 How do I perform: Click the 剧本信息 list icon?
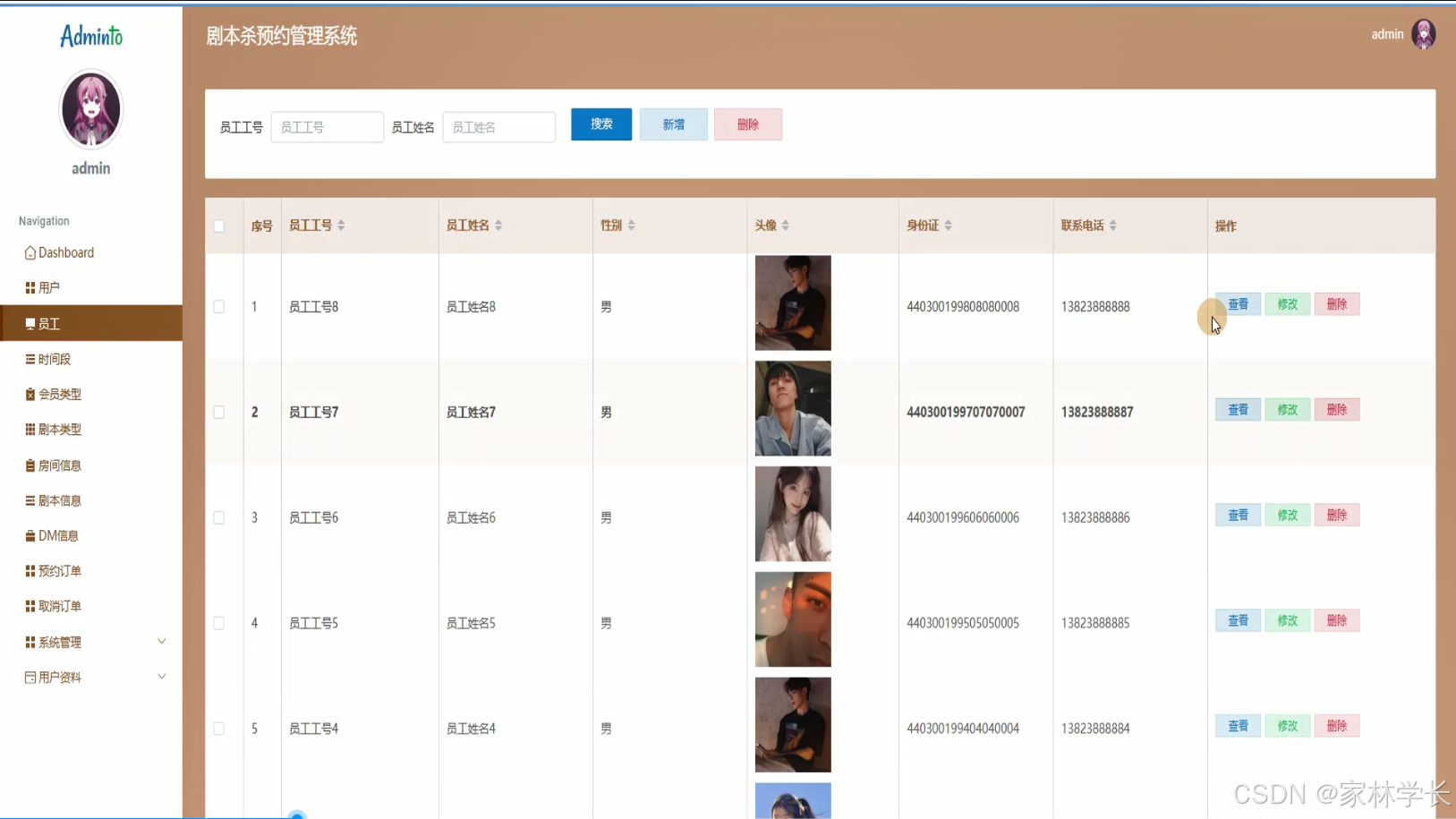(30, 500)
